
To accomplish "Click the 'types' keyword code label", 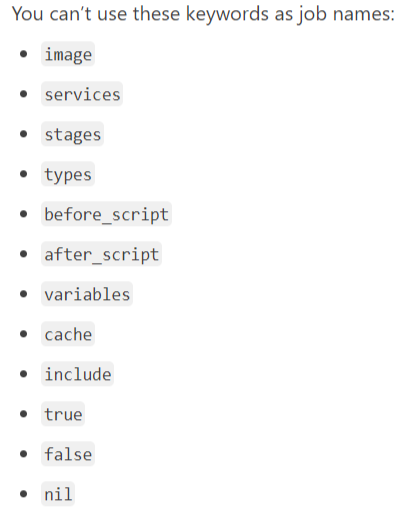I will click(68, 174).
